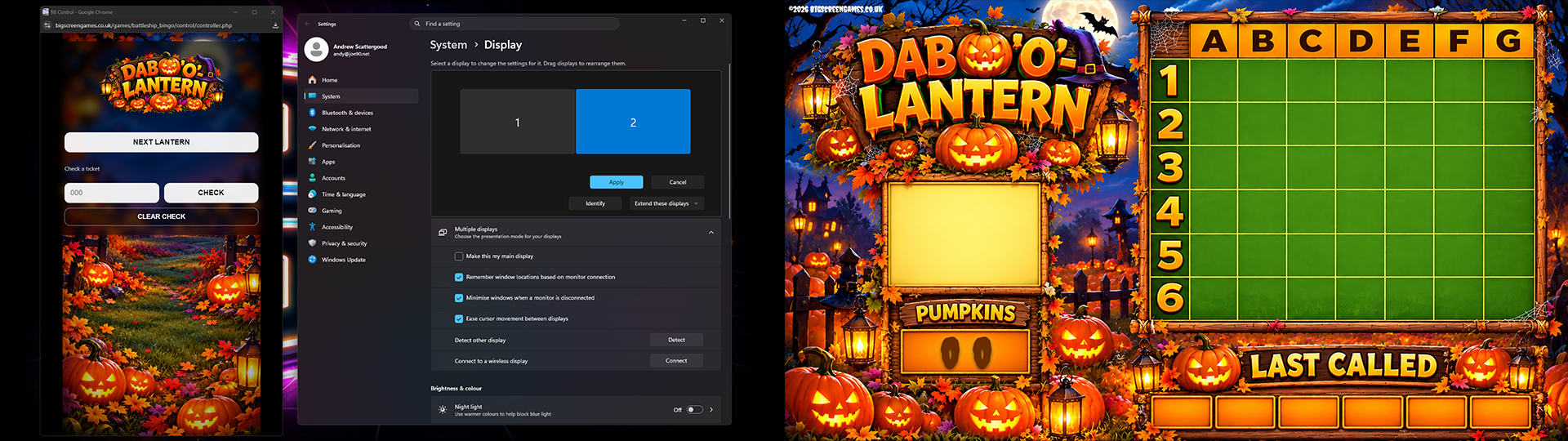The image size is (1568, 441).
Task: Click the Identify displays button
Action: pos(595,203)
